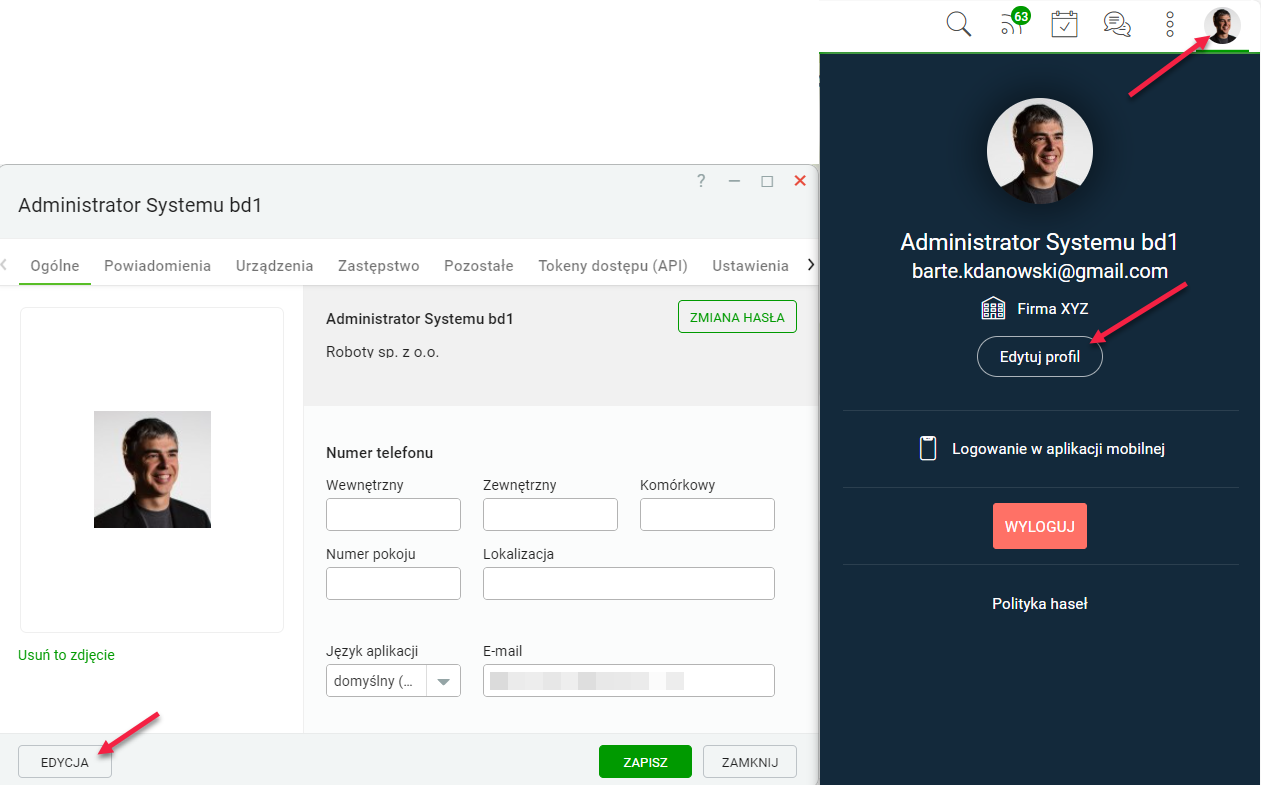Image resolution: width=1261 pixels, height=785 pixels.
Task: Click the WYLOGUJ button
Action: (x=1040, y=526)
